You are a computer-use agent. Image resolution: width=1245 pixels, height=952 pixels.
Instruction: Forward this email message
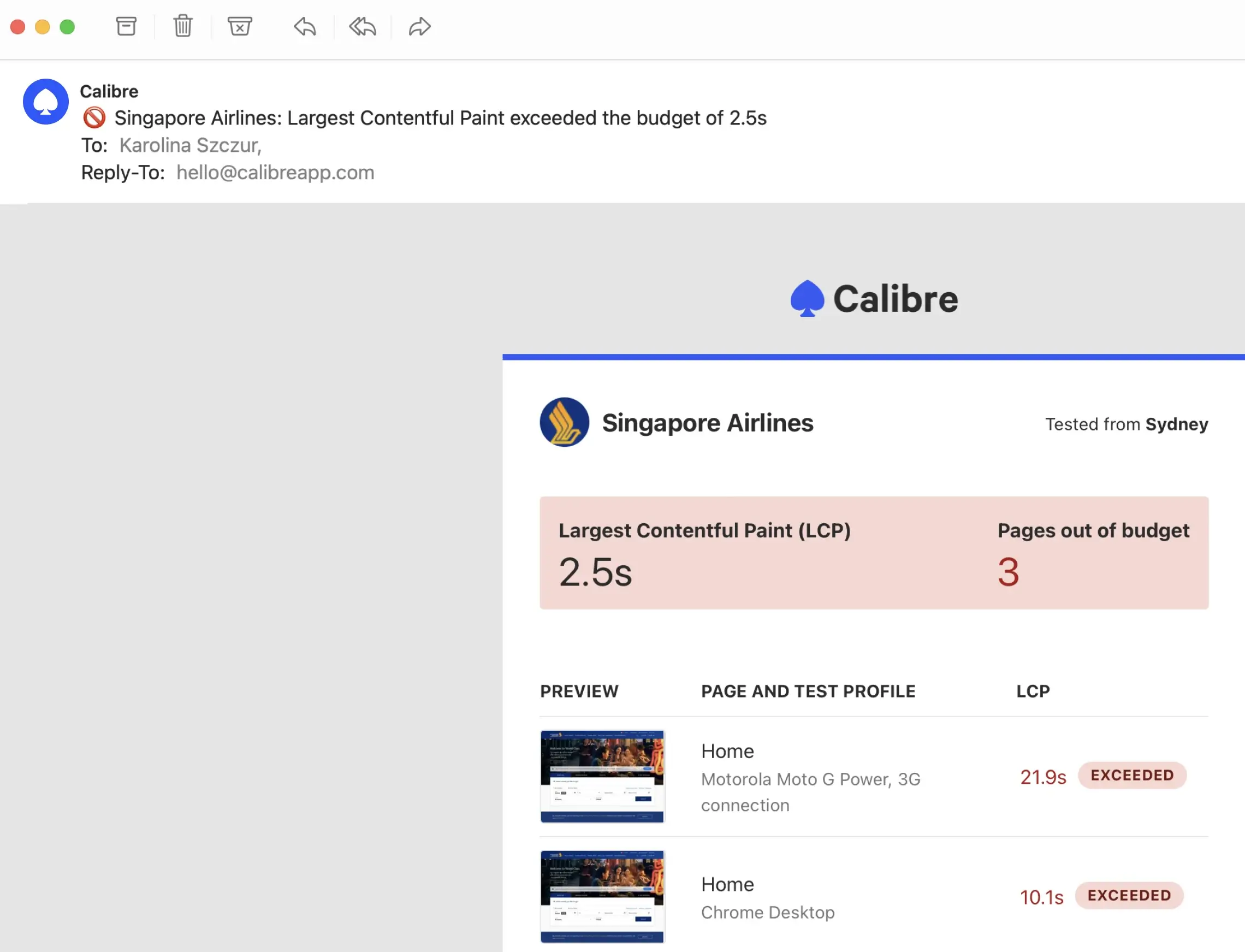point(420,26)
